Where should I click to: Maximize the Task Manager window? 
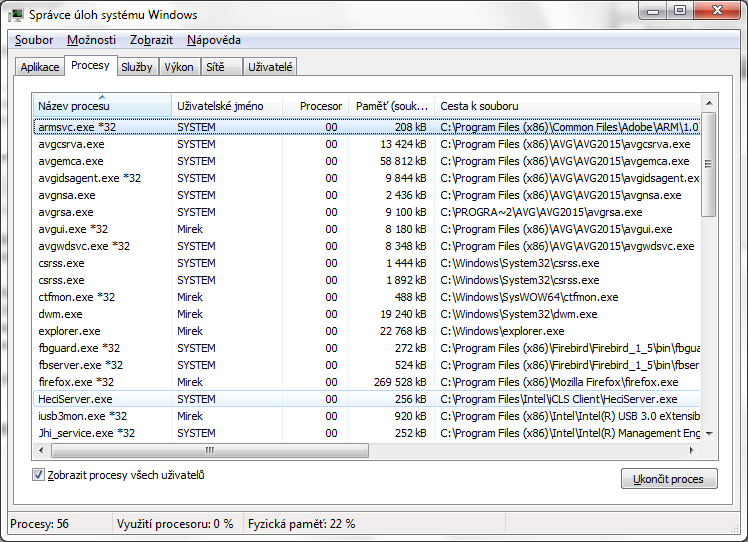680,11
